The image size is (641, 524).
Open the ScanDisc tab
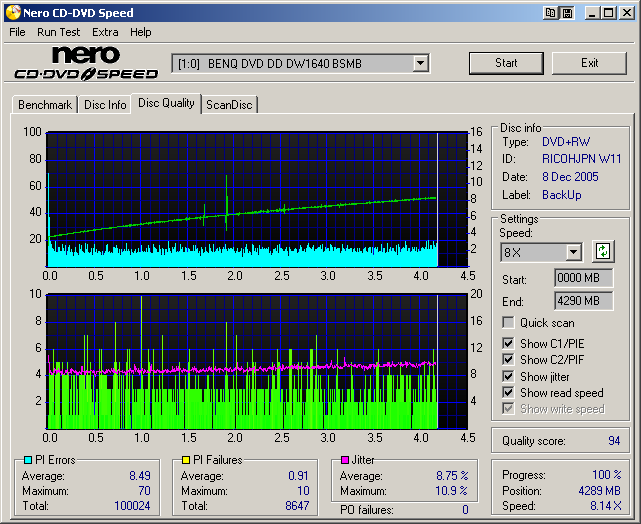tap(229, 104)
